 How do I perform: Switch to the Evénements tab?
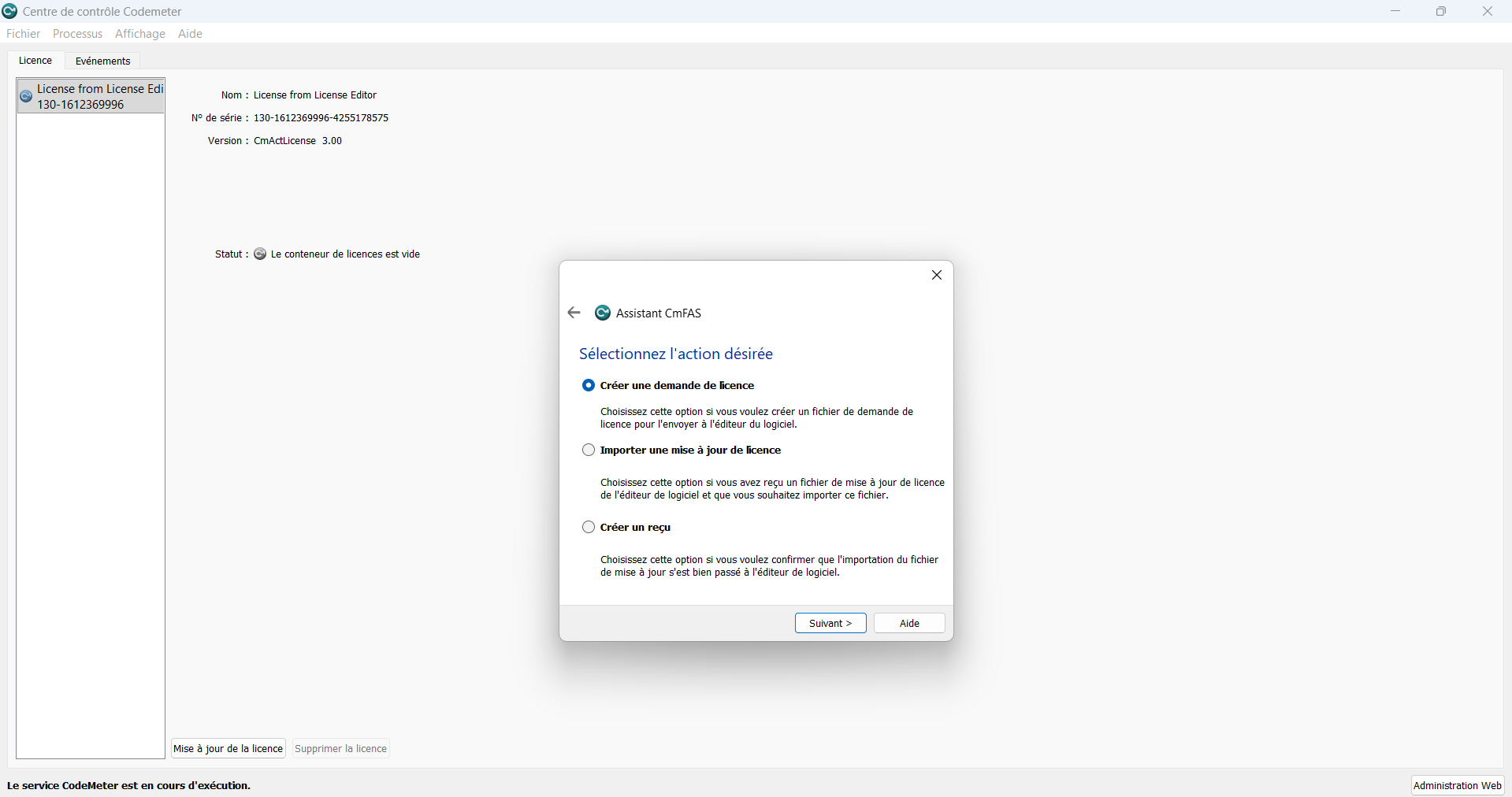pyautogui.click(x=103, y=61)
